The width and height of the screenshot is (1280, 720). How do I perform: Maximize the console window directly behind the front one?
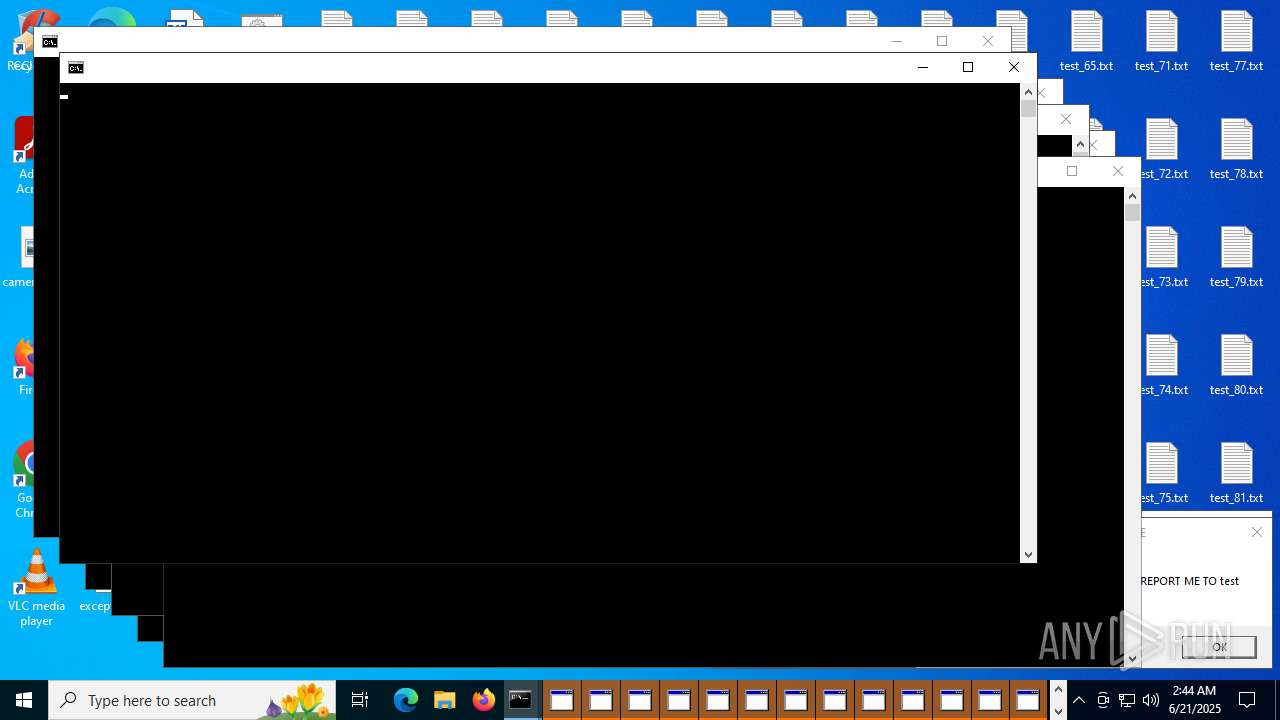point(941,41)
